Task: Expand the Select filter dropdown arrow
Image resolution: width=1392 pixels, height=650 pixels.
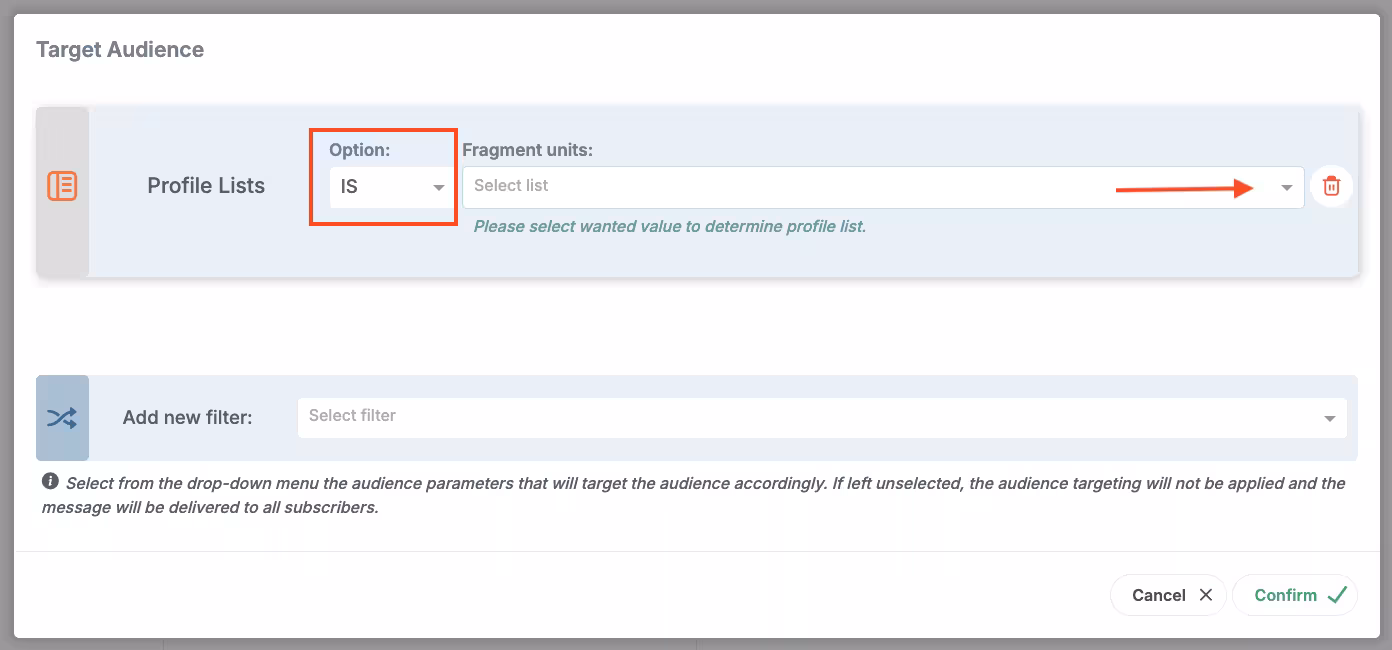Action: click(1329, 419)
